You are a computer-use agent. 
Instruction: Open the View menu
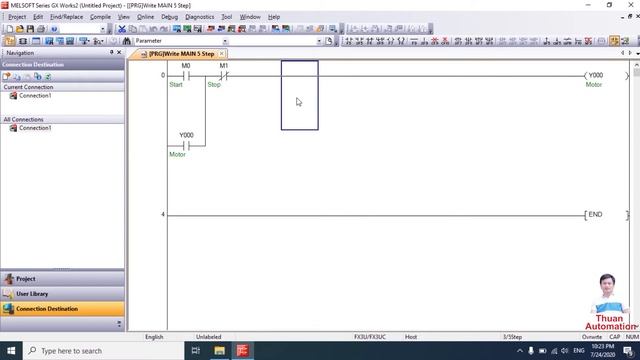124,17
